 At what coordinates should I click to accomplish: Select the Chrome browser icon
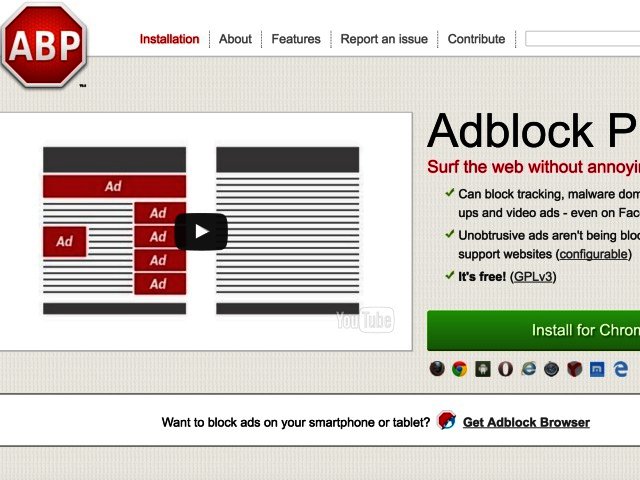[459, 369]
